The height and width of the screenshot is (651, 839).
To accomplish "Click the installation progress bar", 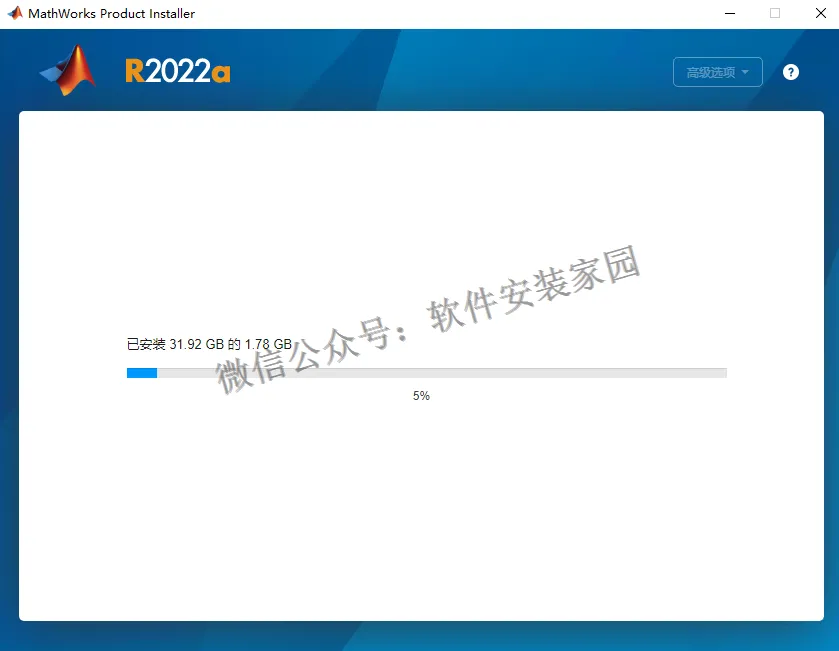I will (426, 373).
